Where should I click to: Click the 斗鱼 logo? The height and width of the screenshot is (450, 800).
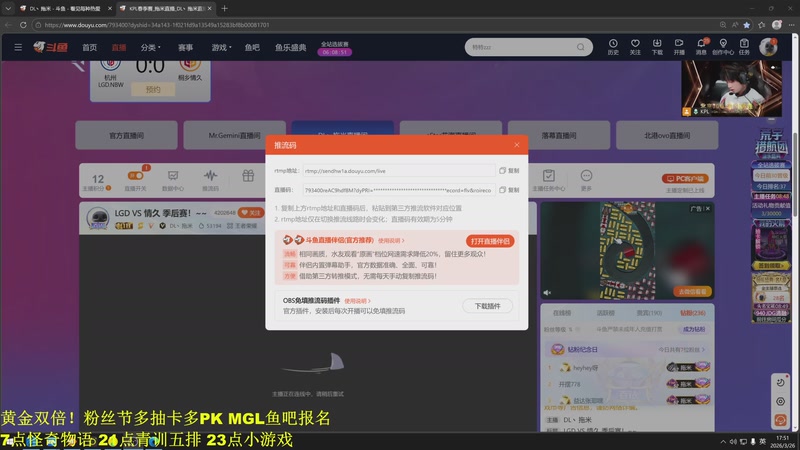coord(51,47)
